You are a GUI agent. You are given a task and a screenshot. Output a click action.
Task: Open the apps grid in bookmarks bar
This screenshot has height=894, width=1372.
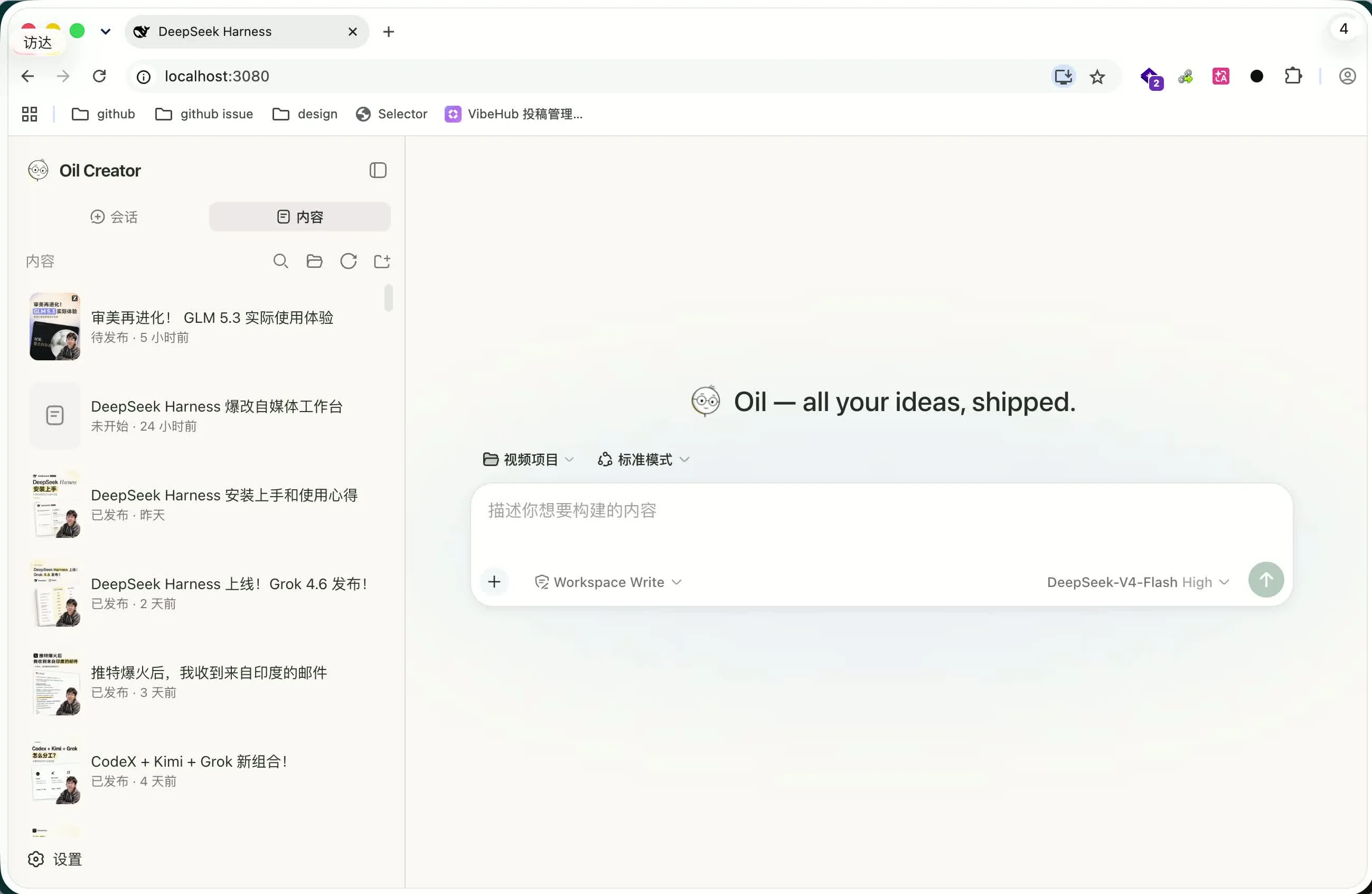click(x=30, y=114)
